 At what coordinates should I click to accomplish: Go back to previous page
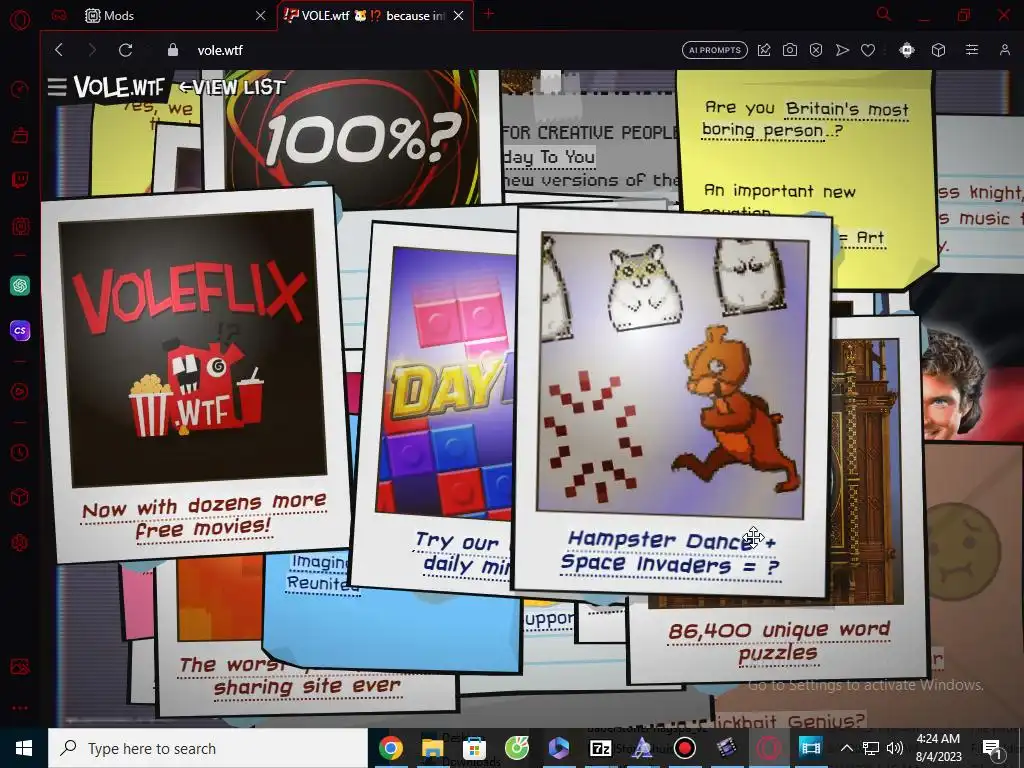59,50
